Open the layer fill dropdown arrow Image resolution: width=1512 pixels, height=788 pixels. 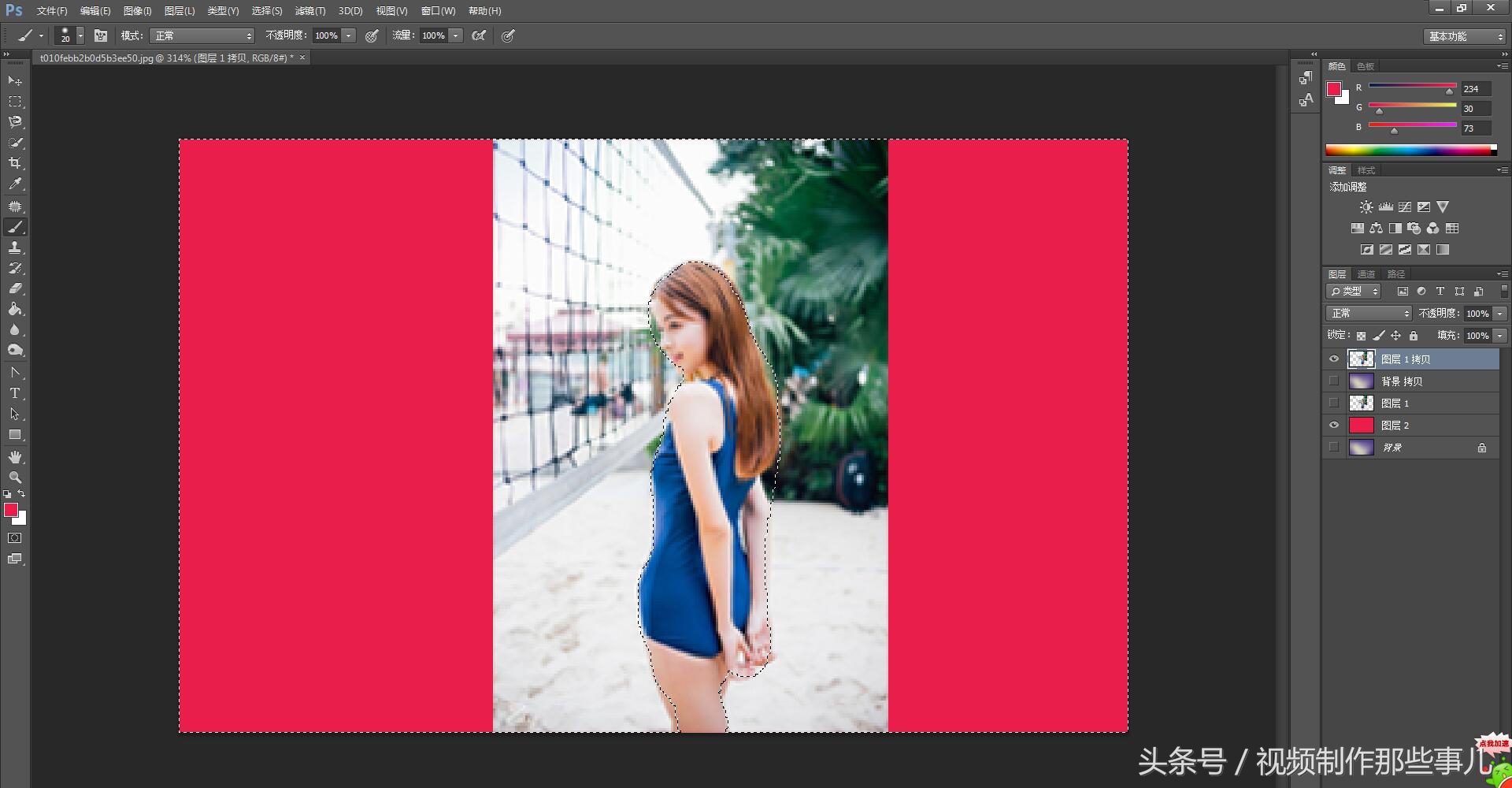1500,336
